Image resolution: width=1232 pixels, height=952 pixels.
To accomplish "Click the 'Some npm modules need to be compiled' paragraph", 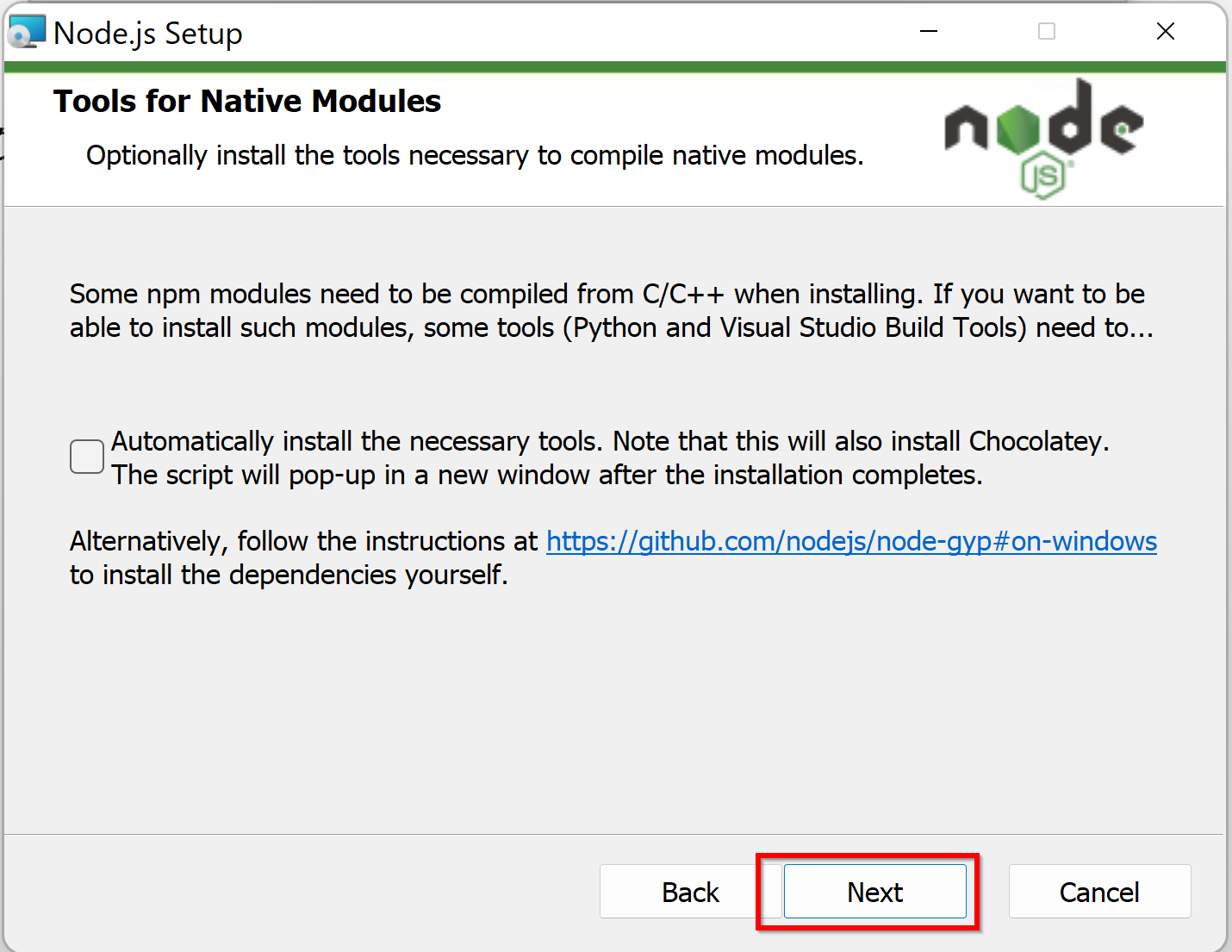I will pos(611,310).
